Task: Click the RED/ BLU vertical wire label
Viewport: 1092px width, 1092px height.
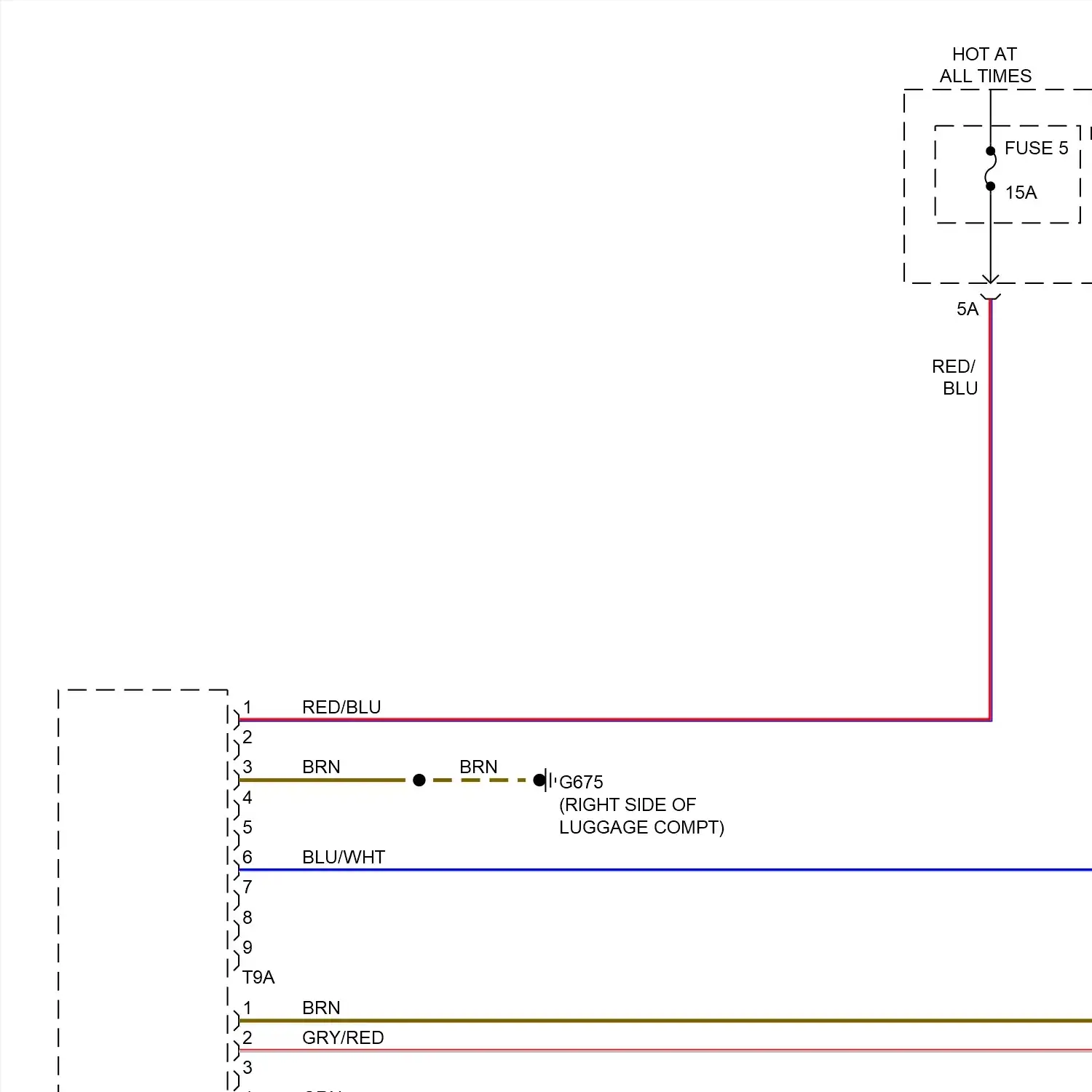Action: click(954, 377)
